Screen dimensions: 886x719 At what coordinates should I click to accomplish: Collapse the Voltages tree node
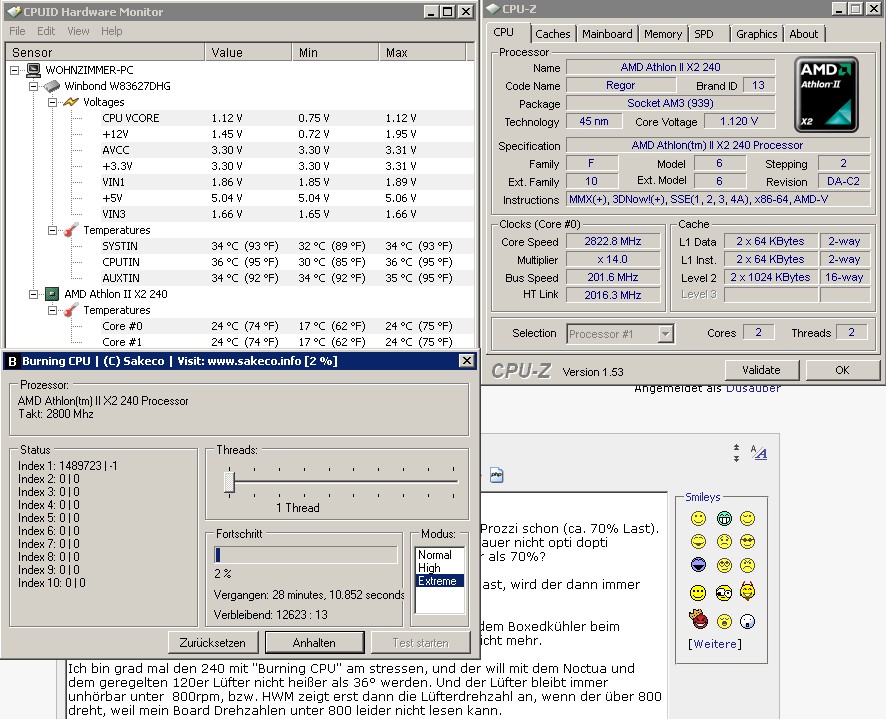(52, 102)
